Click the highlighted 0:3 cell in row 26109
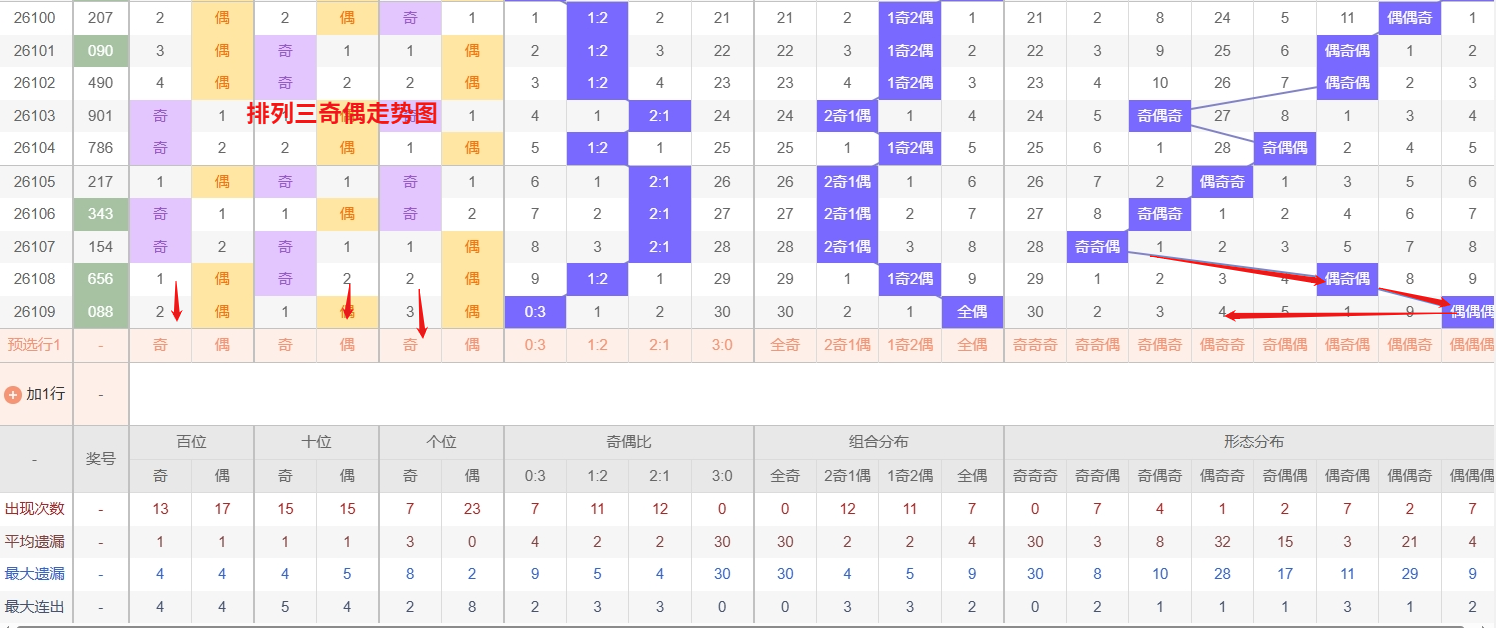The image size is (1497, 628). click(535, 312)
